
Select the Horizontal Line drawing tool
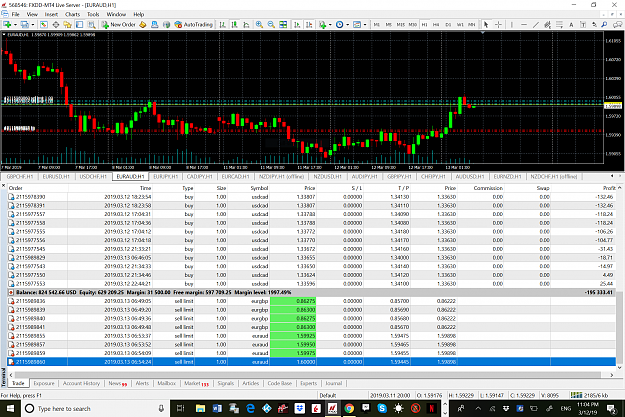coord(524,25)
